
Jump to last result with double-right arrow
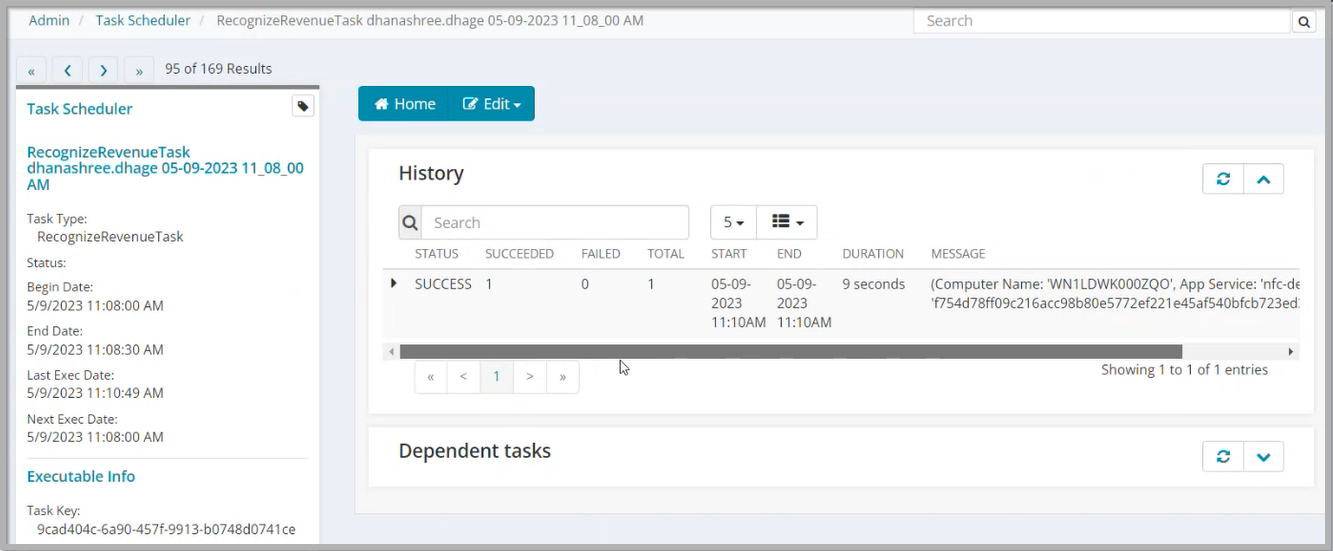point(139,71)
